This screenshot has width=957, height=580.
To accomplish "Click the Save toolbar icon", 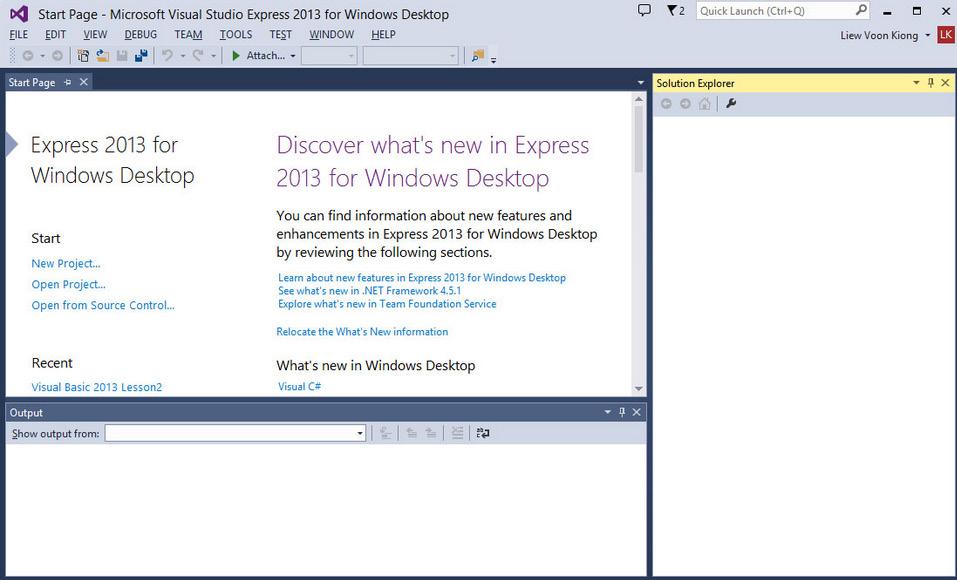I will coord(122,56).
